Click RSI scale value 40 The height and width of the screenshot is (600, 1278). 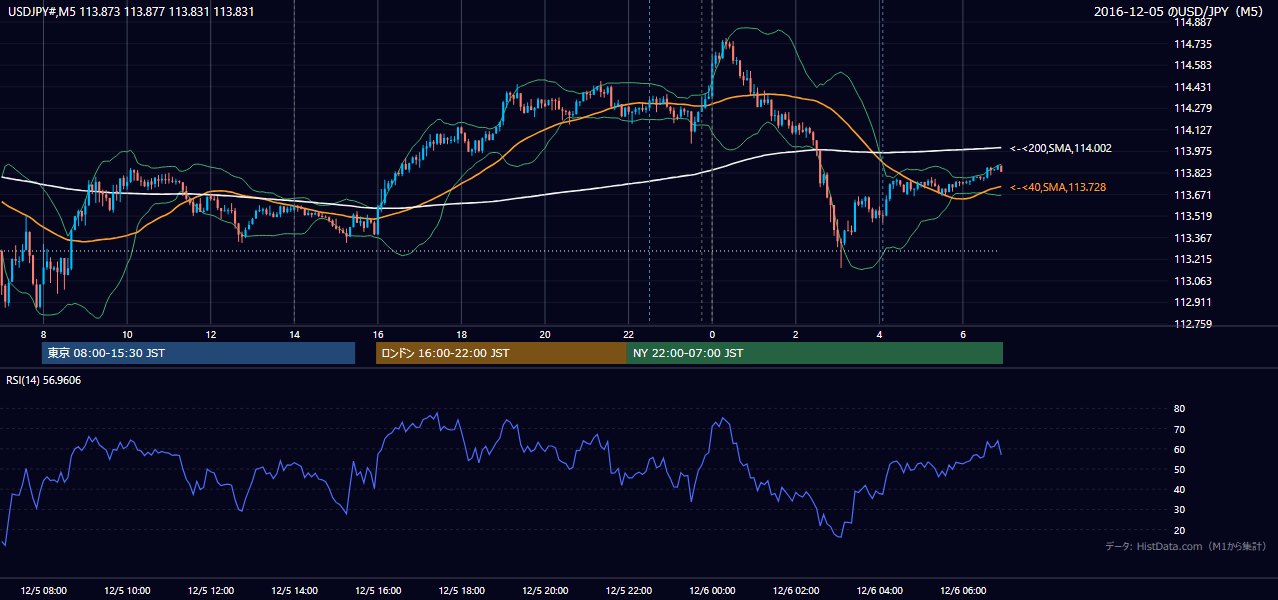[1179, 489]
